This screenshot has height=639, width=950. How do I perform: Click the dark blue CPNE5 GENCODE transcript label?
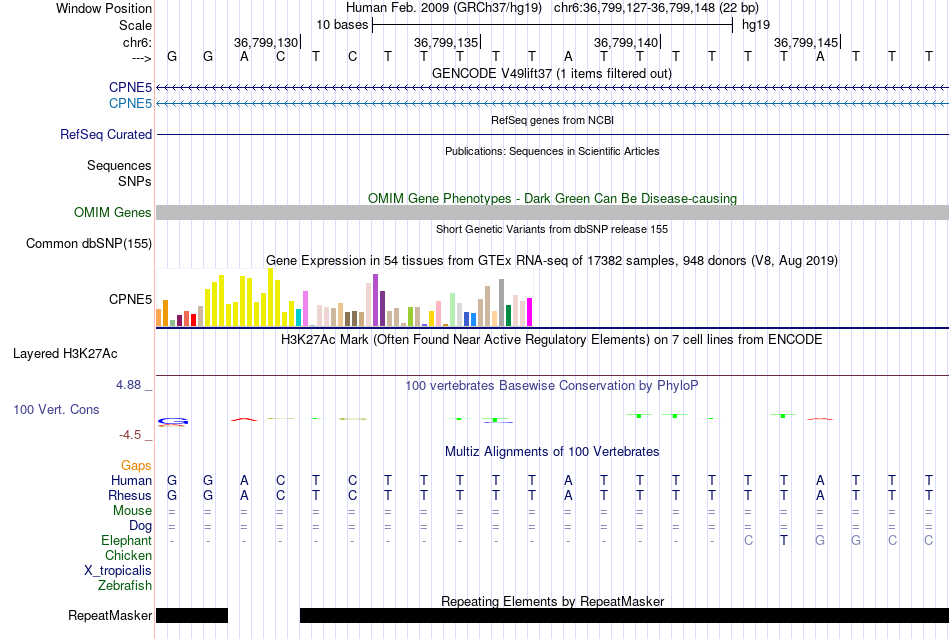pyautogui.click(x=130, y=88)
